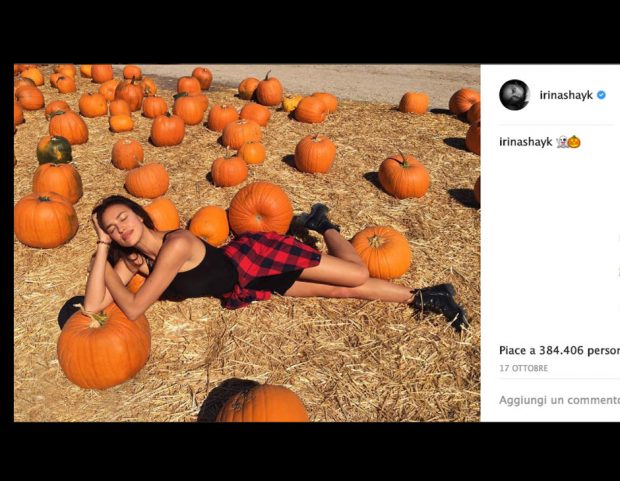View likes via "Piace a 384.406" text
Viewport: 620px width, 481px height.
coord(559,351)
